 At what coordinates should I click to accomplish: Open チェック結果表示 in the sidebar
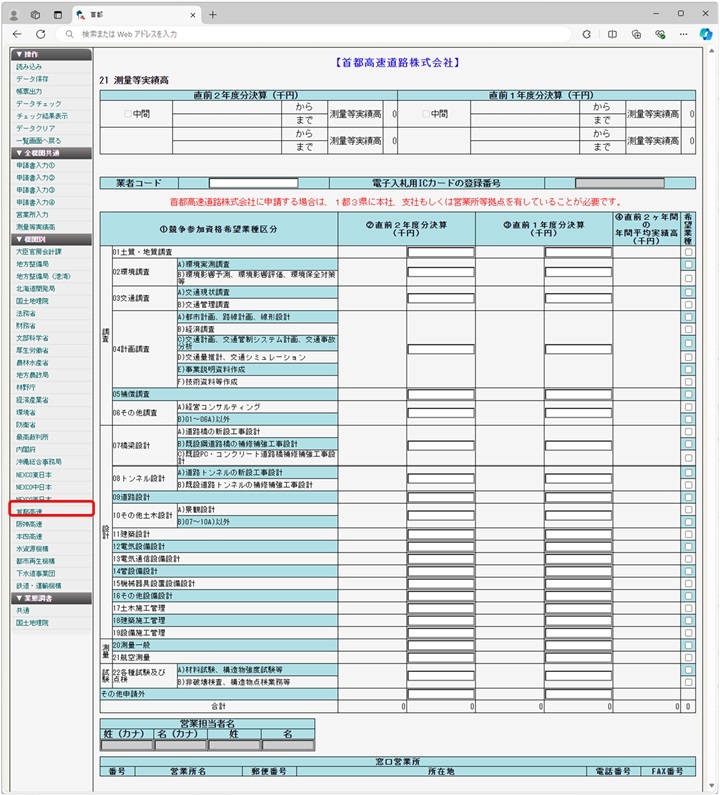click(x=42, y=116)
